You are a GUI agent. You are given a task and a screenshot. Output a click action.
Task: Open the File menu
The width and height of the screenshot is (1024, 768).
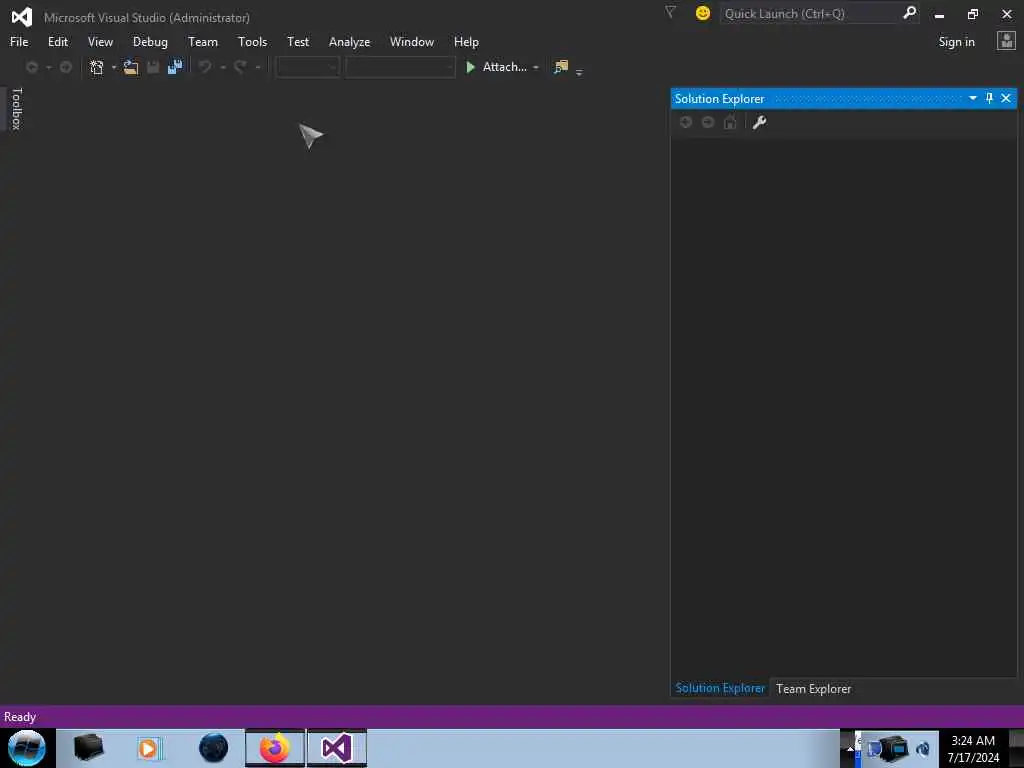[19, 42]
